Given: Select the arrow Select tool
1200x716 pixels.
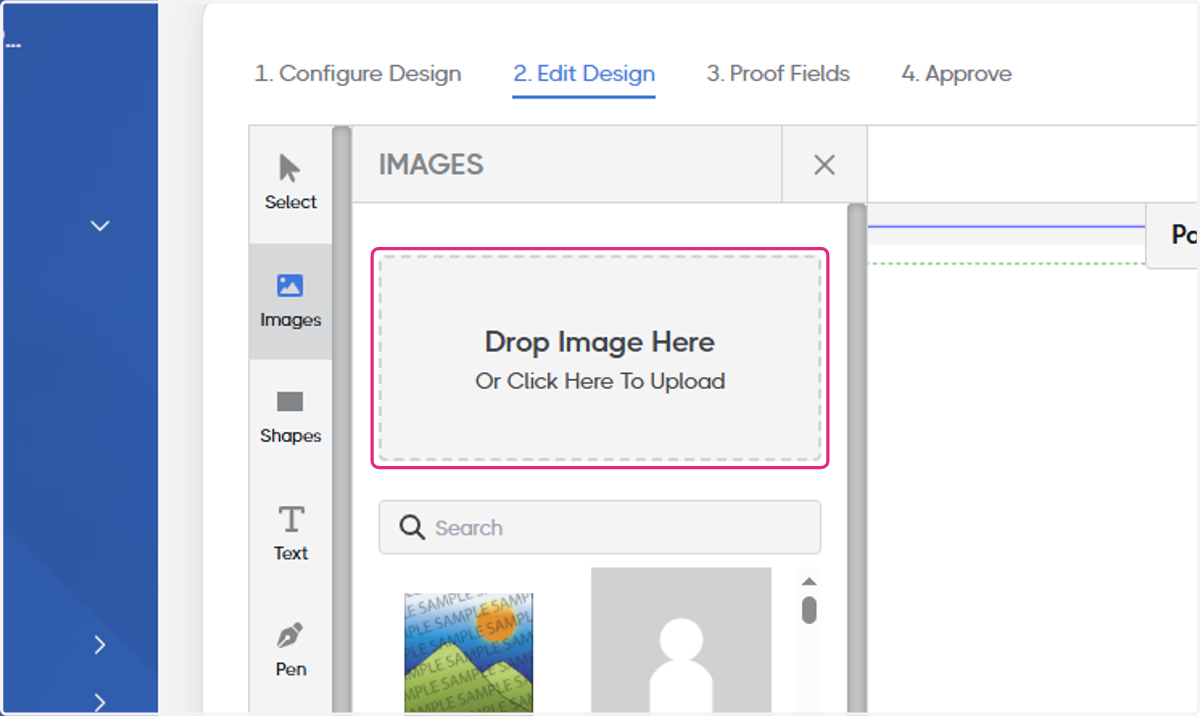Looking at the screenshot, I should tap(290, 183).
